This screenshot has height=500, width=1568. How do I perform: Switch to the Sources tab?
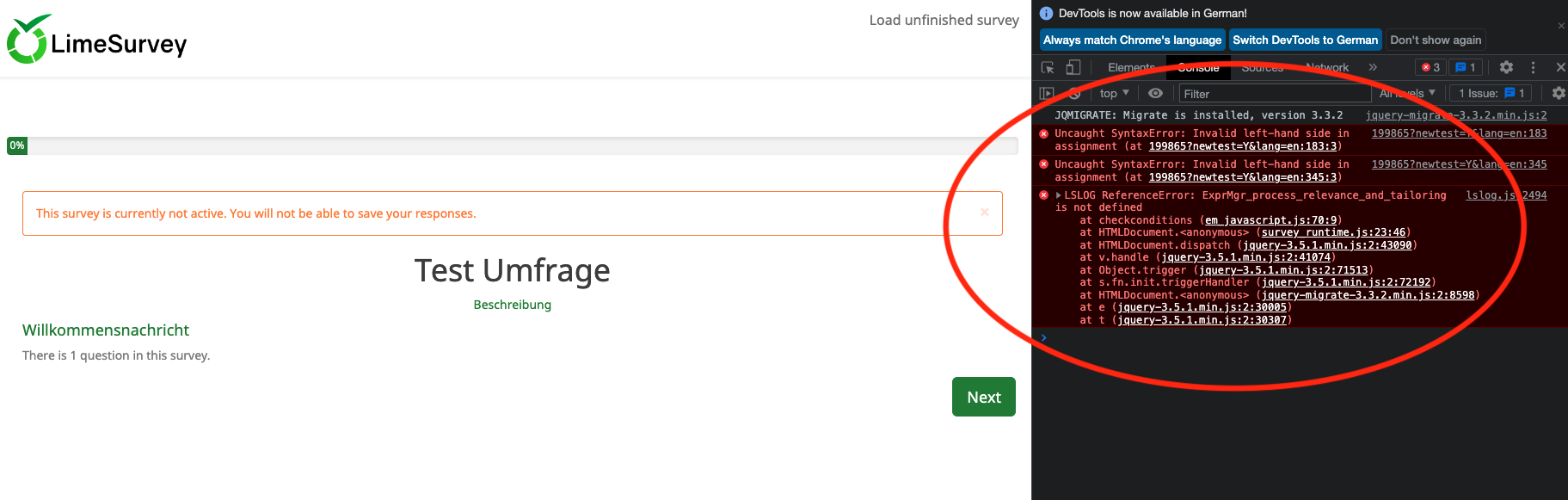(x=1262, y=67)
